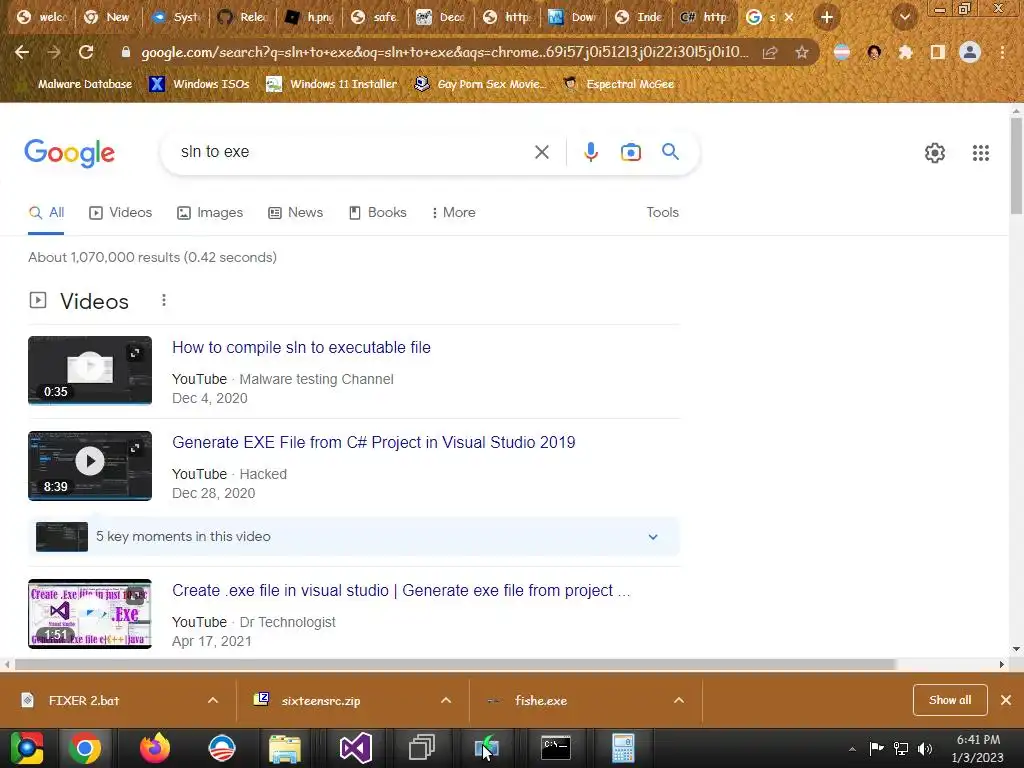Open the Tools search options

point(662,212)
